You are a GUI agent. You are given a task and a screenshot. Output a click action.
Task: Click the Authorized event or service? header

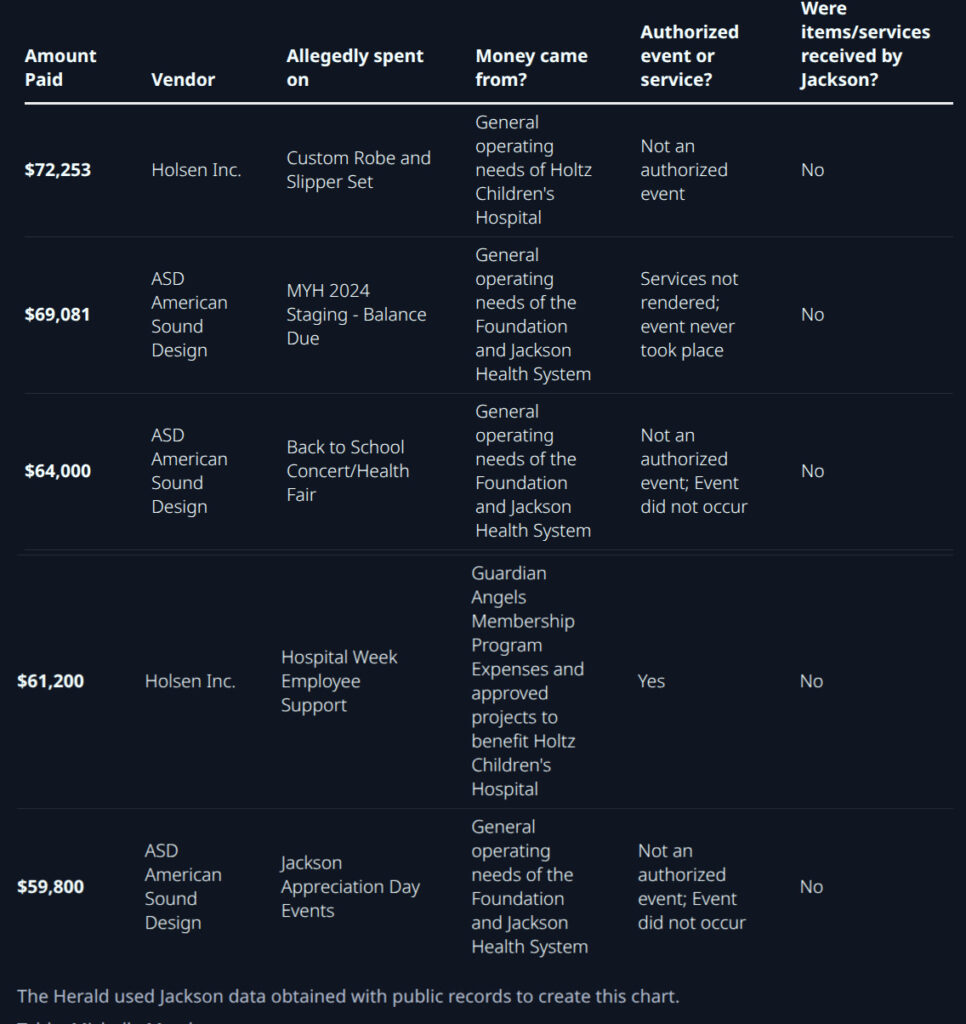689,56
